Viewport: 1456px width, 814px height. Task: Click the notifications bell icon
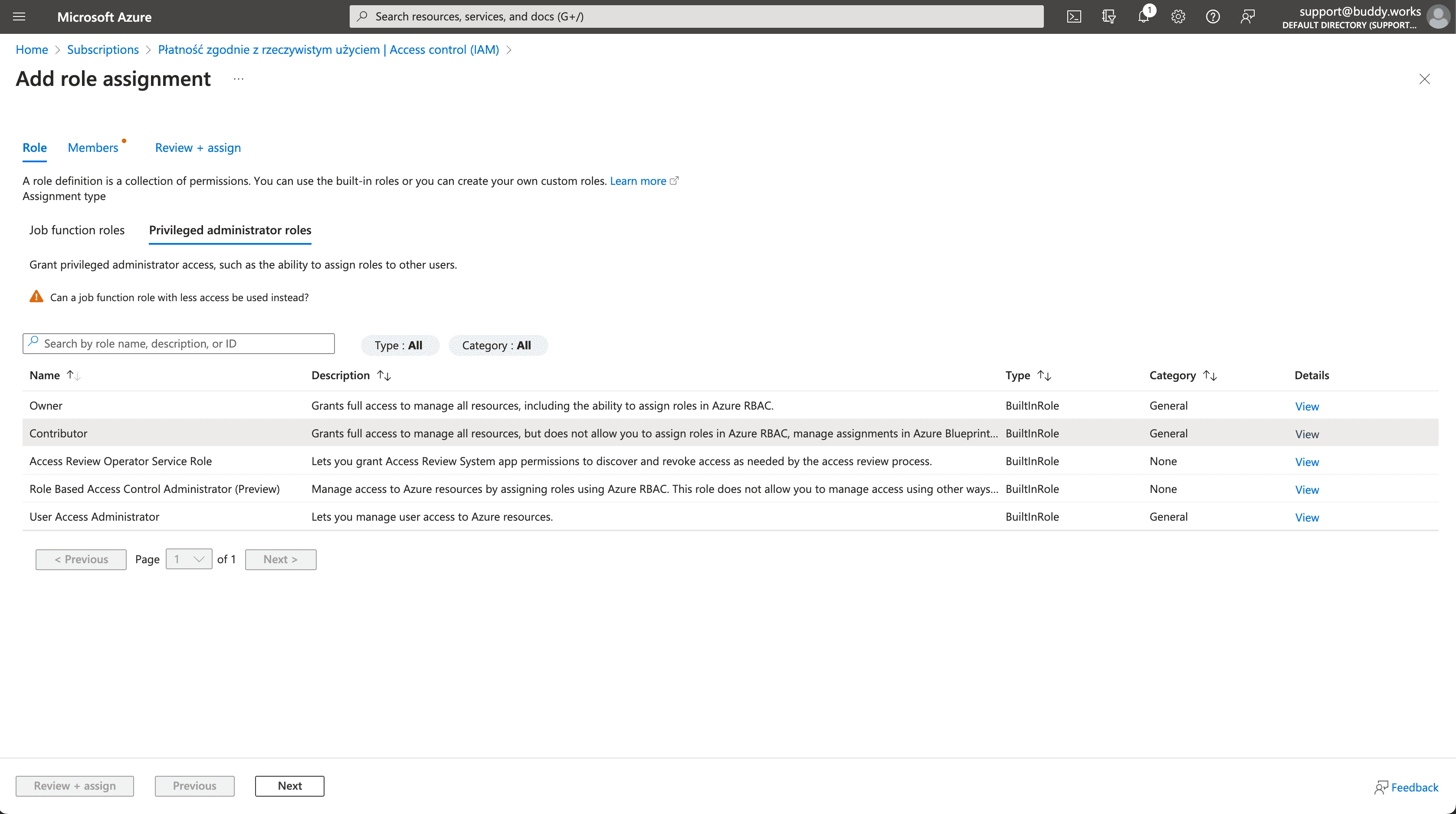tap(1143, 17)
